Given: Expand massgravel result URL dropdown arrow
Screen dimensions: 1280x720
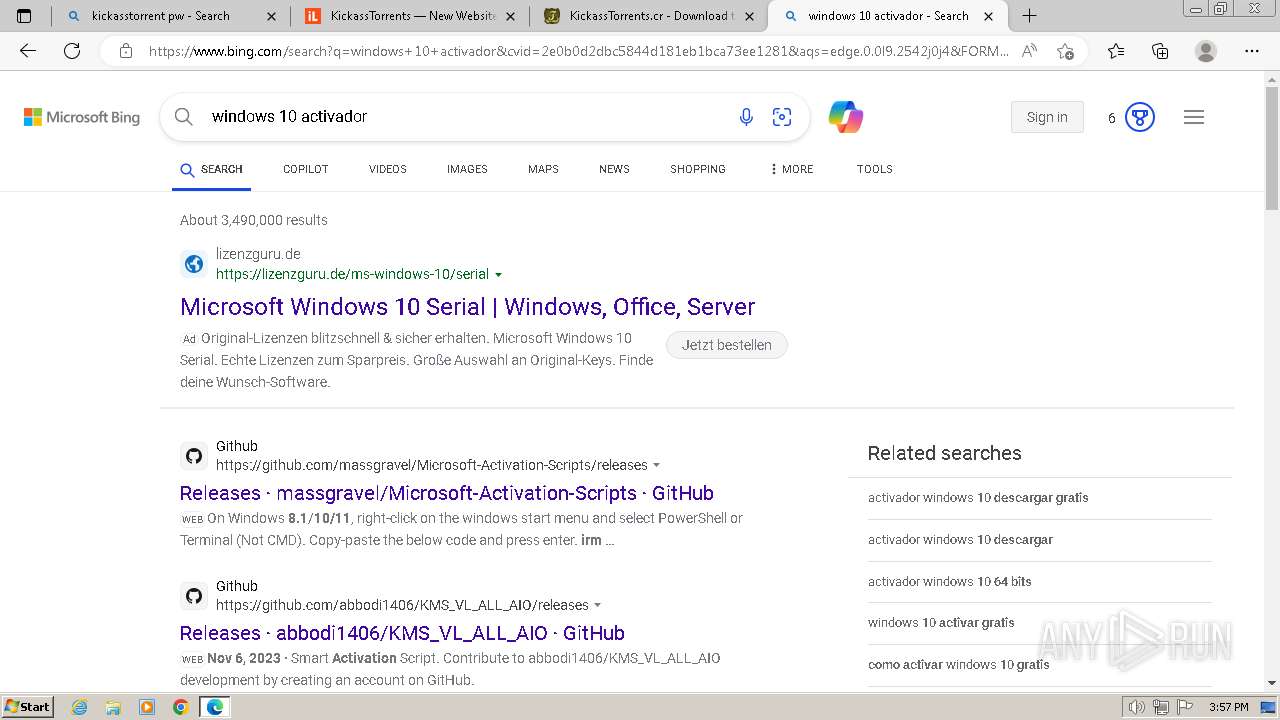Looking at the screenshot, I should tap(657, 465).
